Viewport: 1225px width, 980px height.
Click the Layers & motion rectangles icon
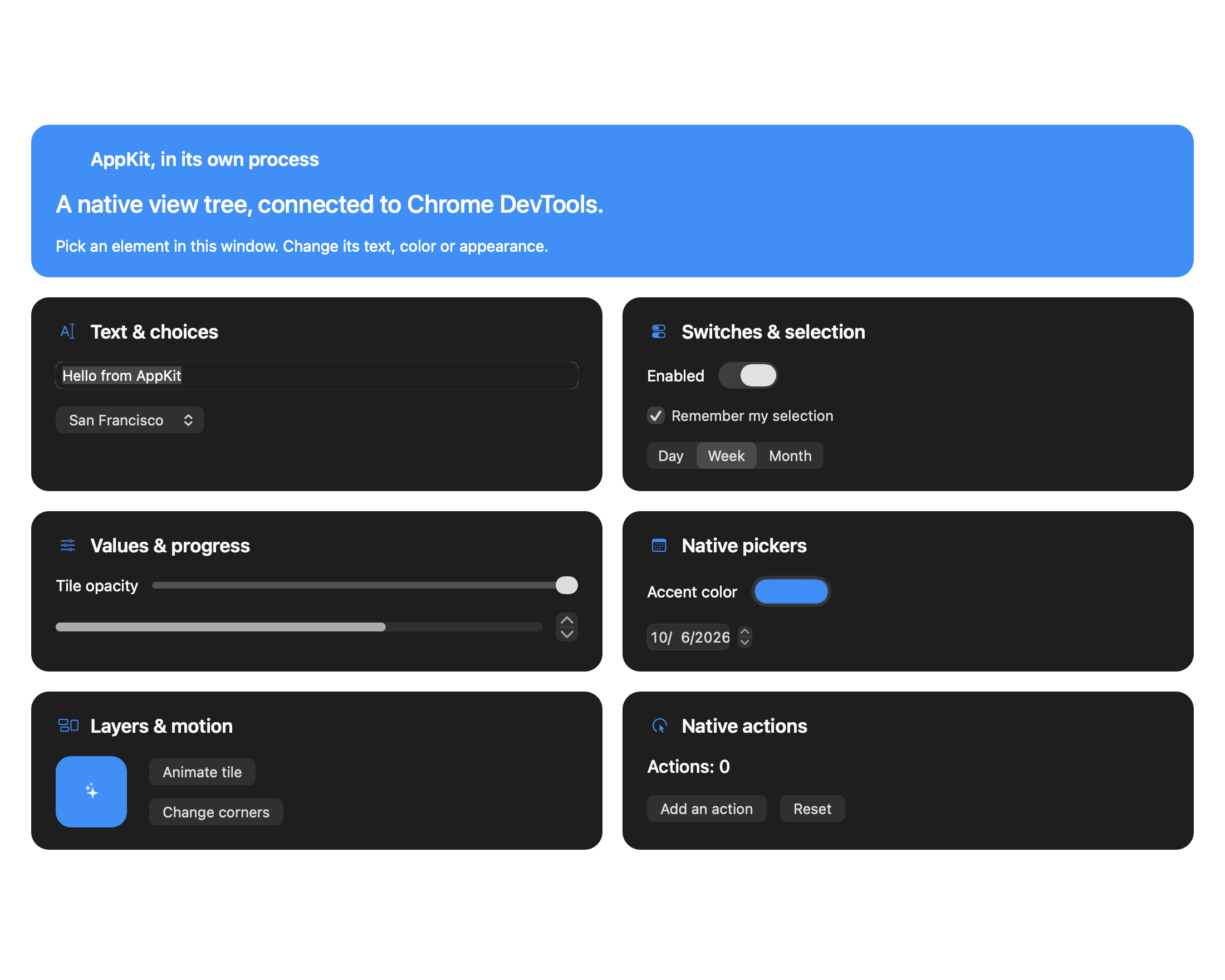tap(68, 726)
